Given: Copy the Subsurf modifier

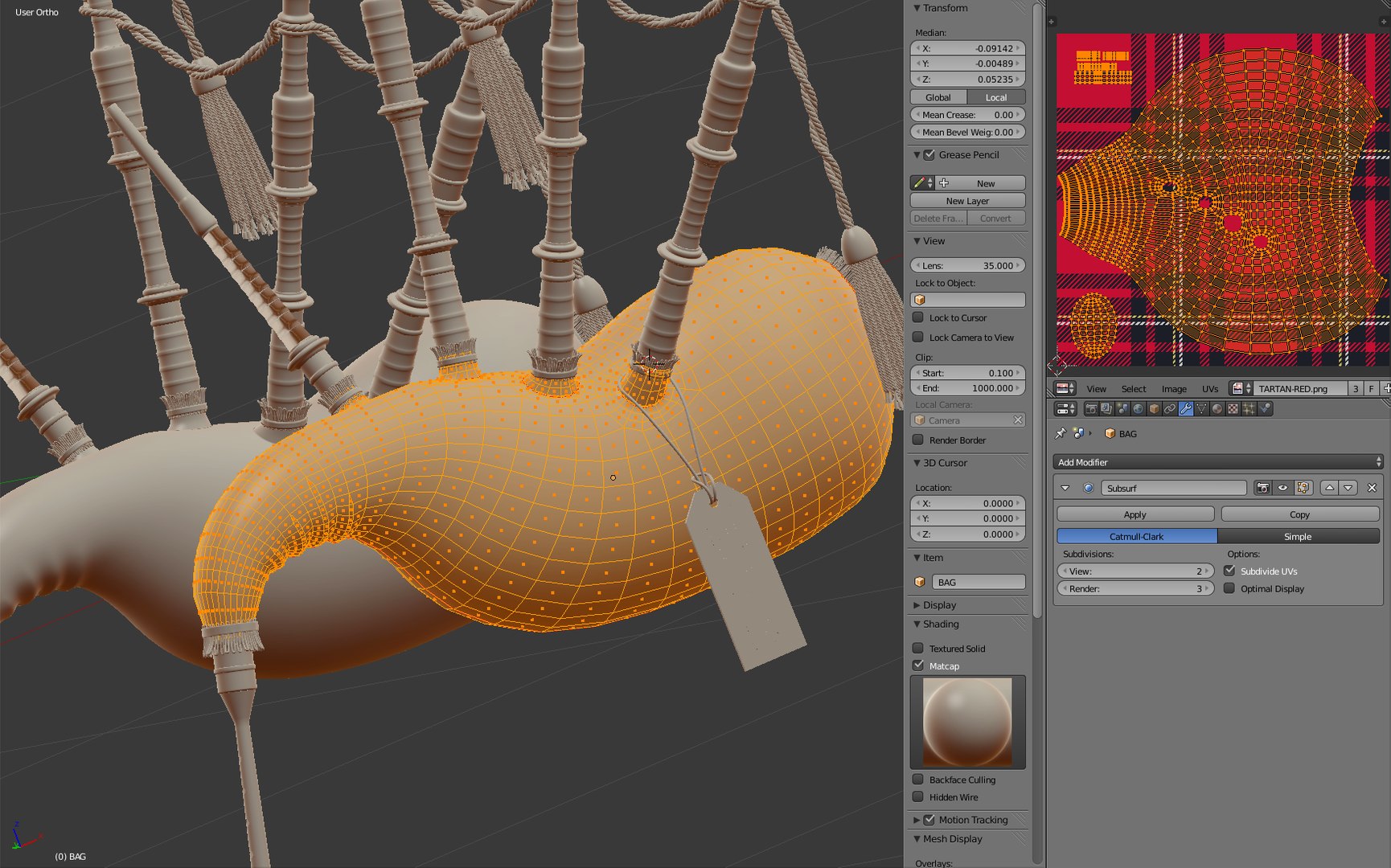Looking at the screenshot, I should click(1300, 514).
